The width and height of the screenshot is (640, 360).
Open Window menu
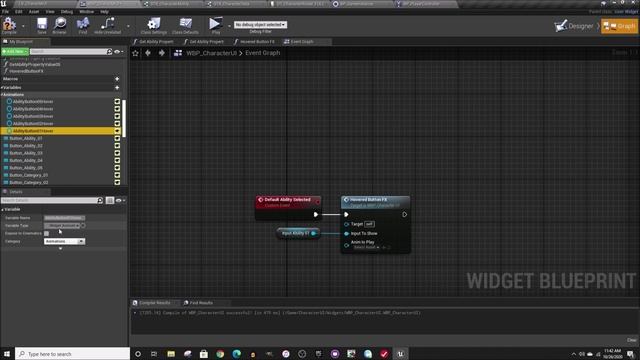pyautogui.click(x=87, y=12)
